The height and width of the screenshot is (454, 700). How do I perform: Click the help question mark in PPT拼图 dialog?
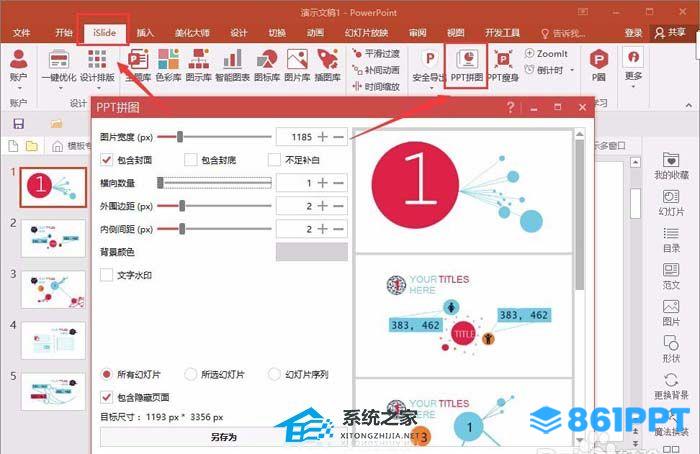point(510,107)
